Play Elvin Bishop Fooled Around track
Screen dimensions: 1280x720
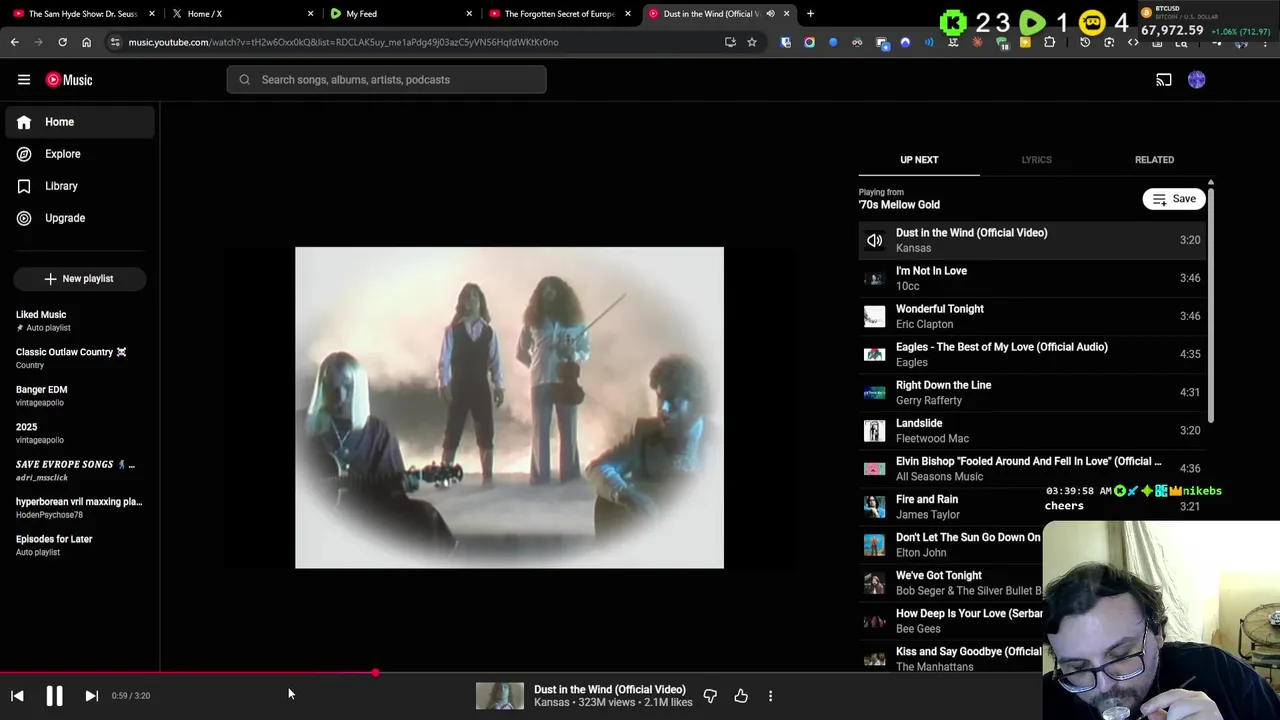1032,468
